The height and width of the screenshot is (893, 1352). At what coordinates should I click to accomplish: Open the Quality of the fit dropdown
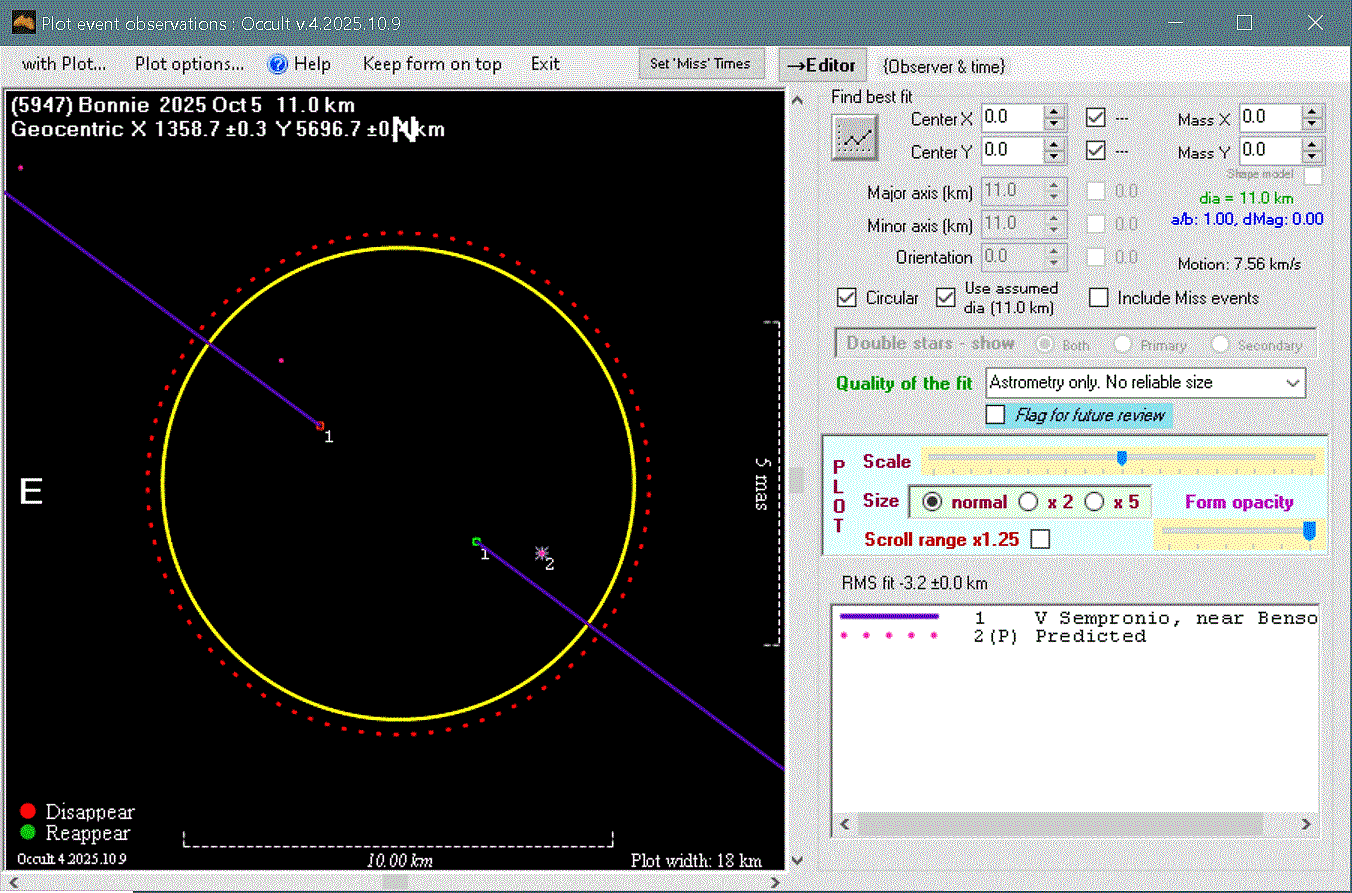pos(1293,382)
